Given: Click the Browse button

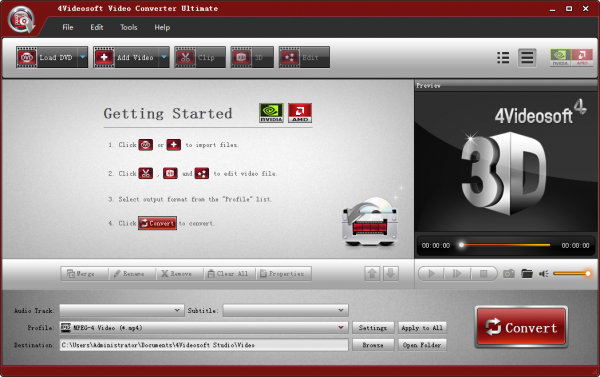Looking at the screenshot, I should tap(373, 345).
